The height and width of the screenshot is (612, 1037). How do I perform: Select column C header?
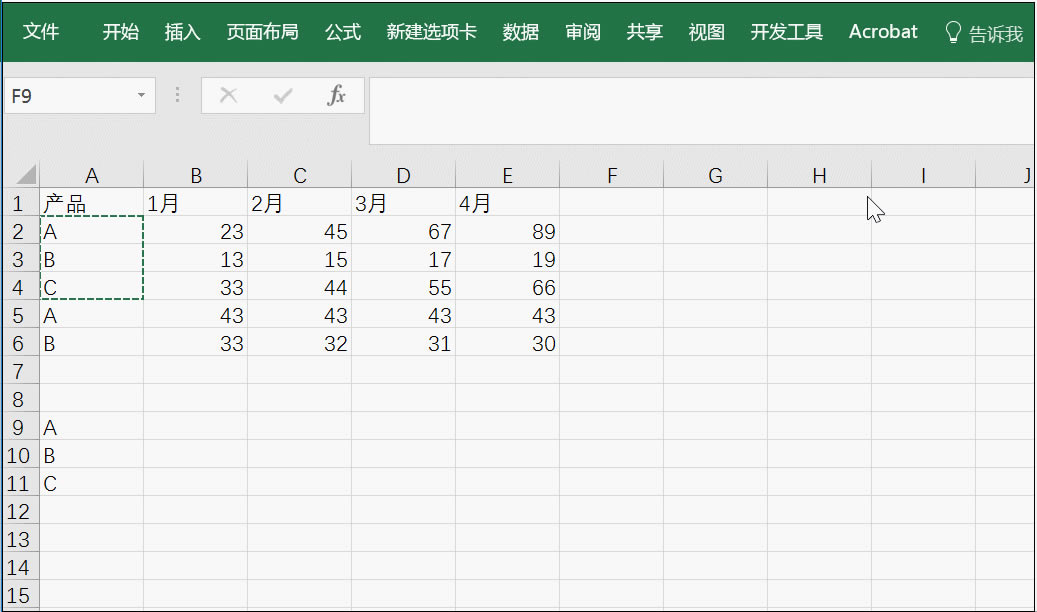pos(300,175)
